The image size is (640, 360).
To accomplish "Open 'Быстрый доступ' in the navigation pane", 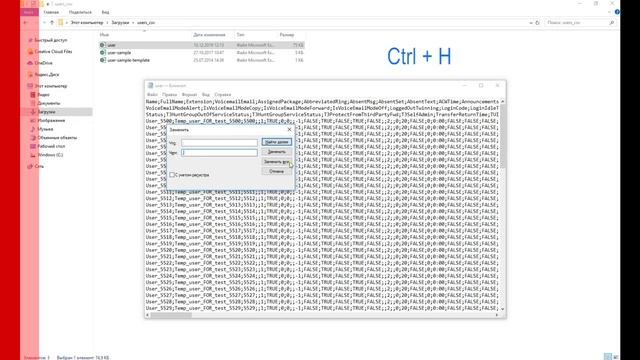I will (51, 40).
